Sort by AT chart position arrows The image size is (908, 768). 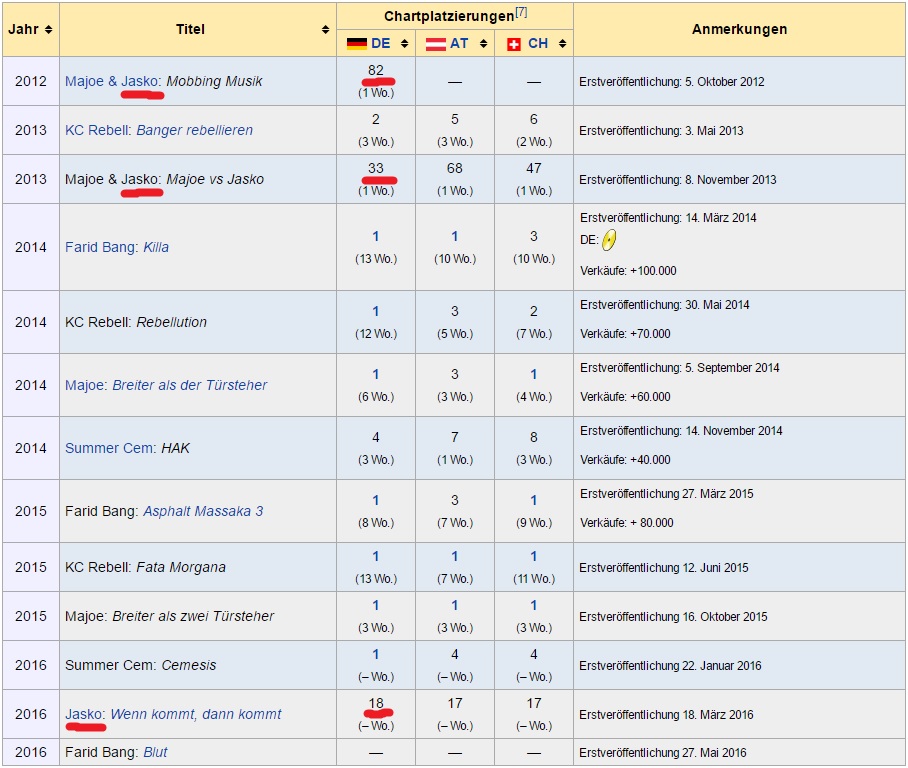(484, 43)
